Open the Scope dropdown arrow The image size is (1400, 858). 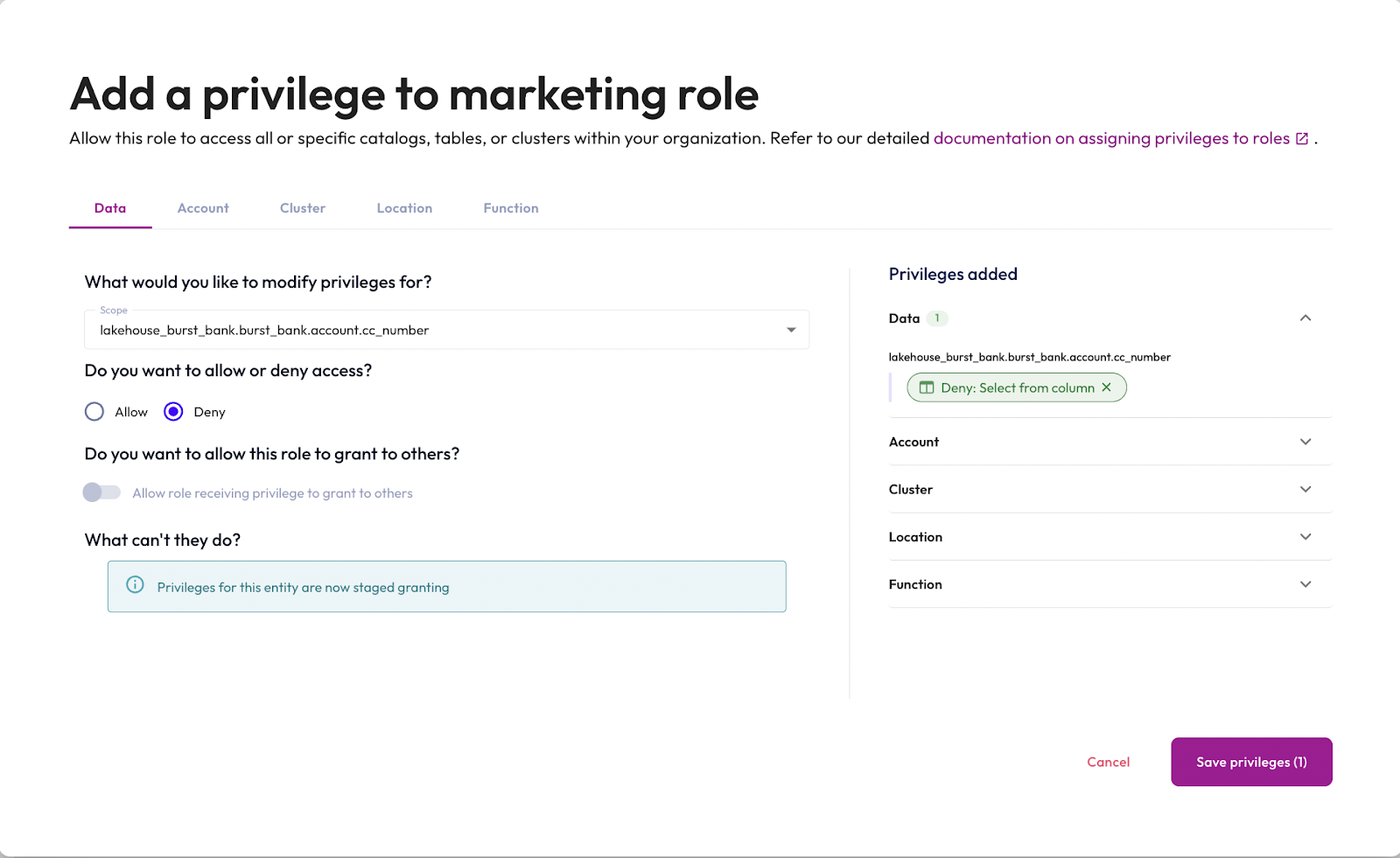pos(790,330)
